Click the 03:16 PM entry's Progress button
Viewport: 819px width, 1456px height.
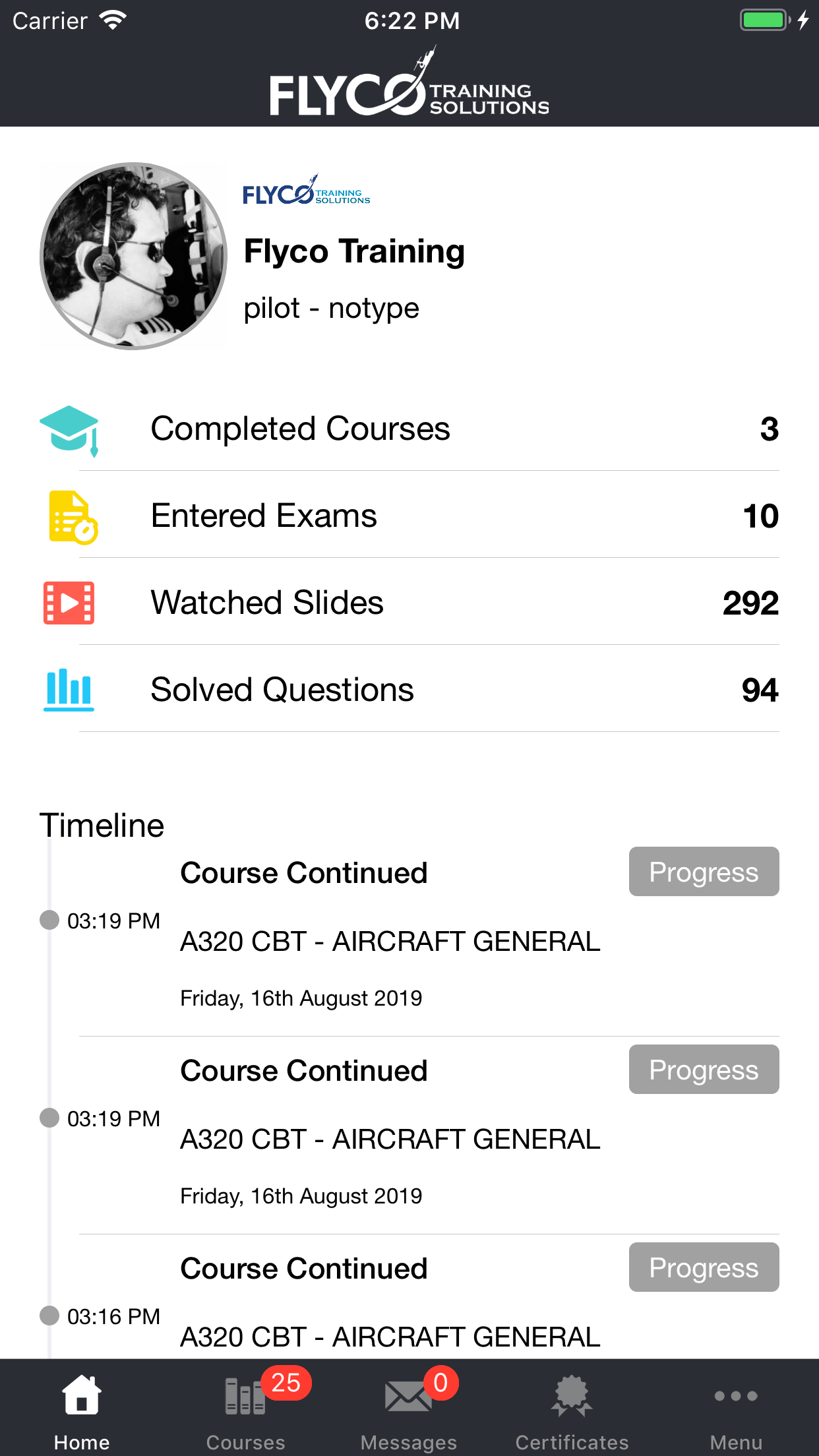point(704,1267)
